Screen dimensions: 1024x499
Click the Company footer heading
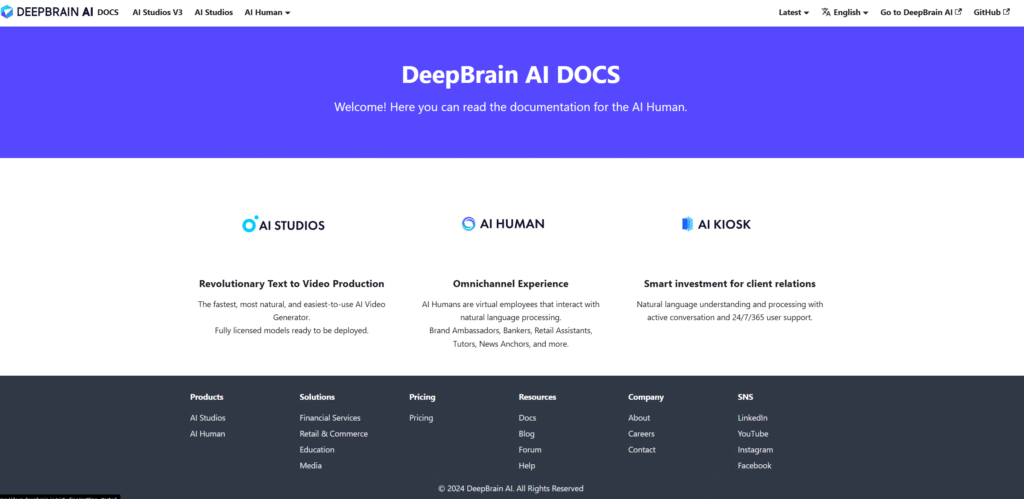[646, 397]
